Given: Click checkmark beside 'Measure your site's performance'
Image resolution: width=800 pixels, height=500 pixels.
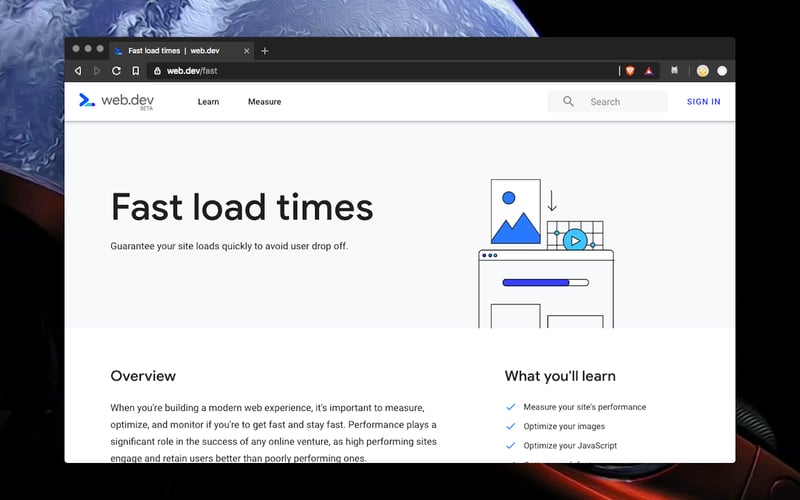Looking at the screenshot, I should [x=510, y=407].
